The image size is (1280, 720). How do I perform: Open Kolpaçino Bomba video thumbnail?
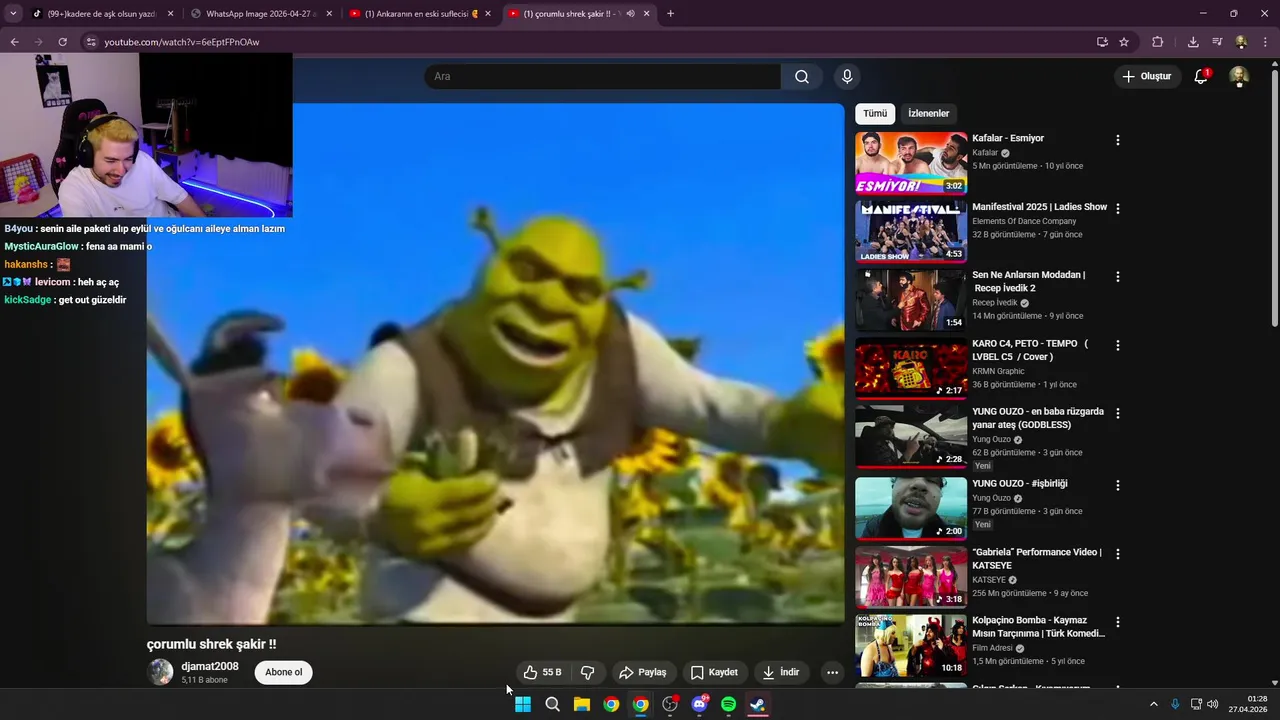coord(911,645)
